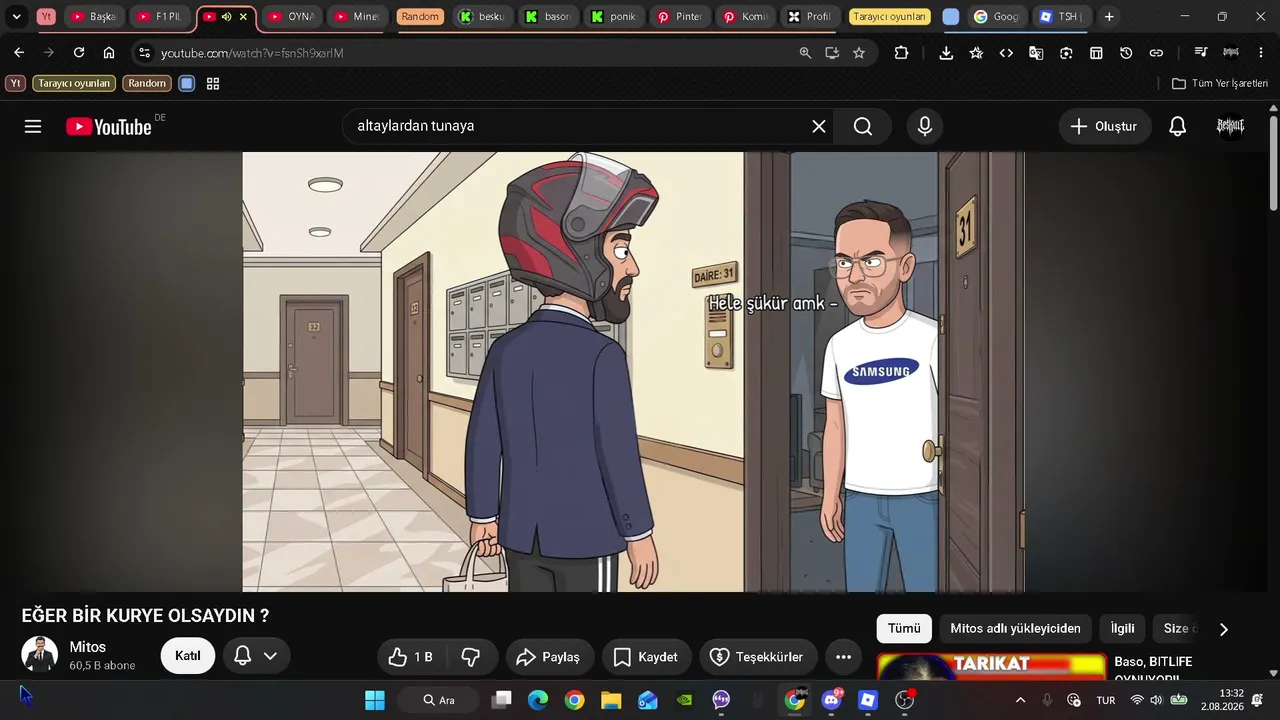This screenshot has height=720, width=1280.
Task: Open Microsoft Edge from taskbar
Action: [x=538, y=700]
